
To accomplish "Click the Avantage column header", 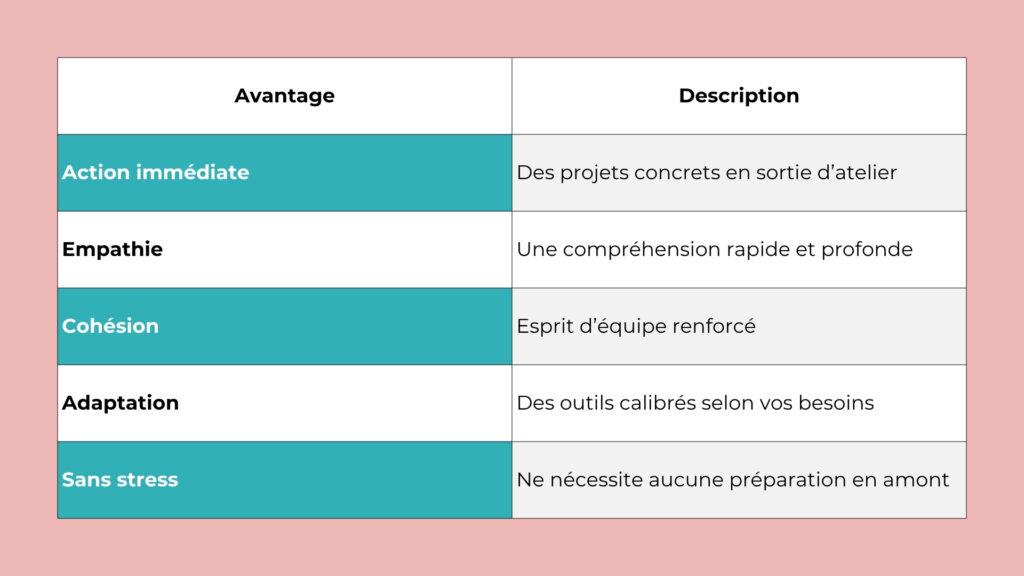I will [x=284, y=96].
